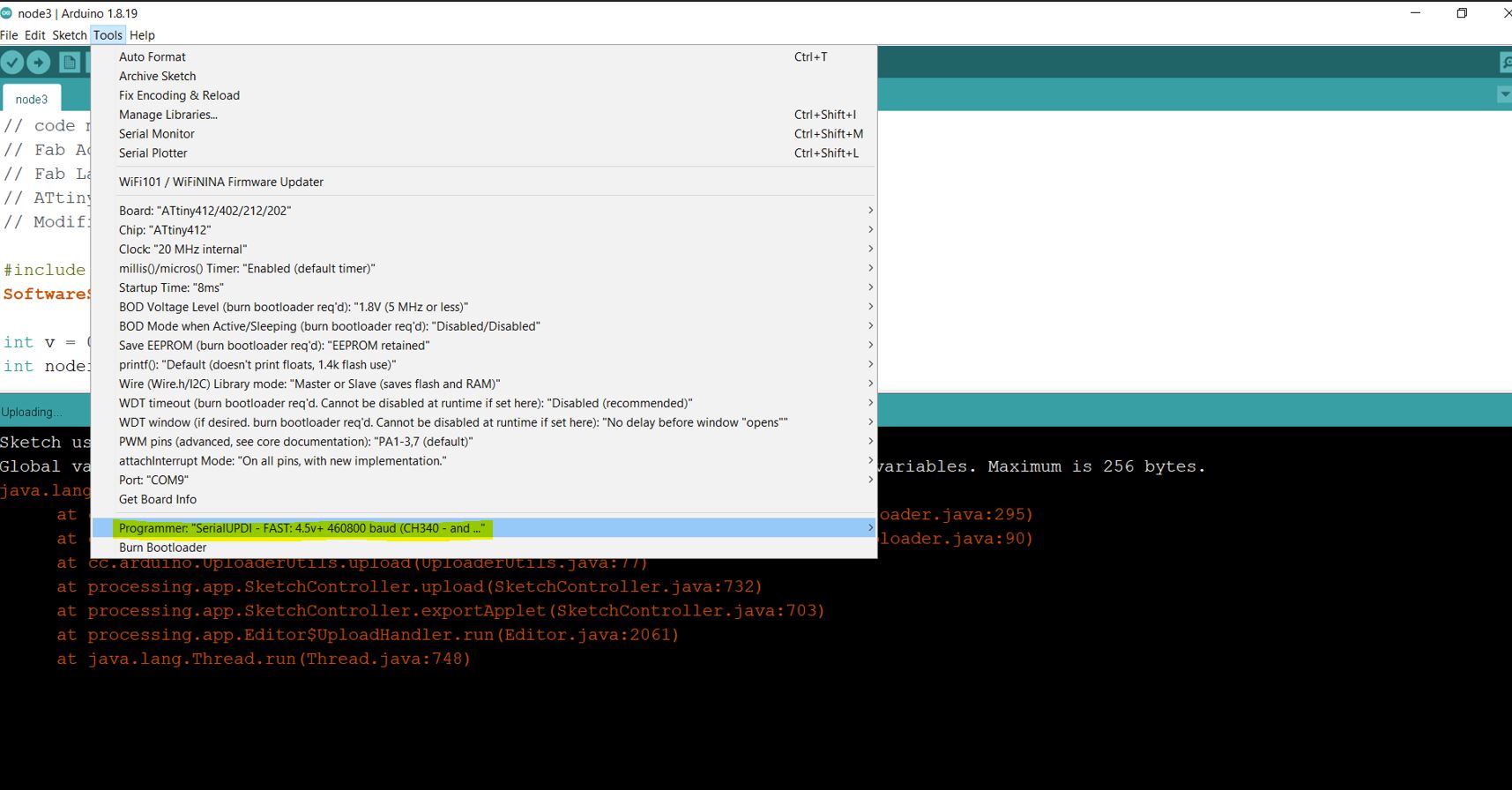Minimize the Arduino window
The image size is (1512, 790).
click(x=1415, y=13)
